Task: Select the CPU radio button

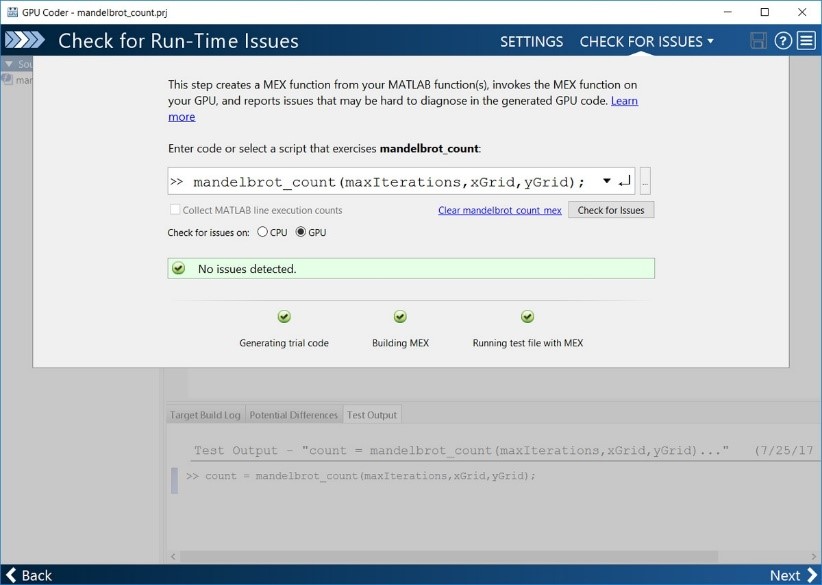Action: click(x=265, y=232)
